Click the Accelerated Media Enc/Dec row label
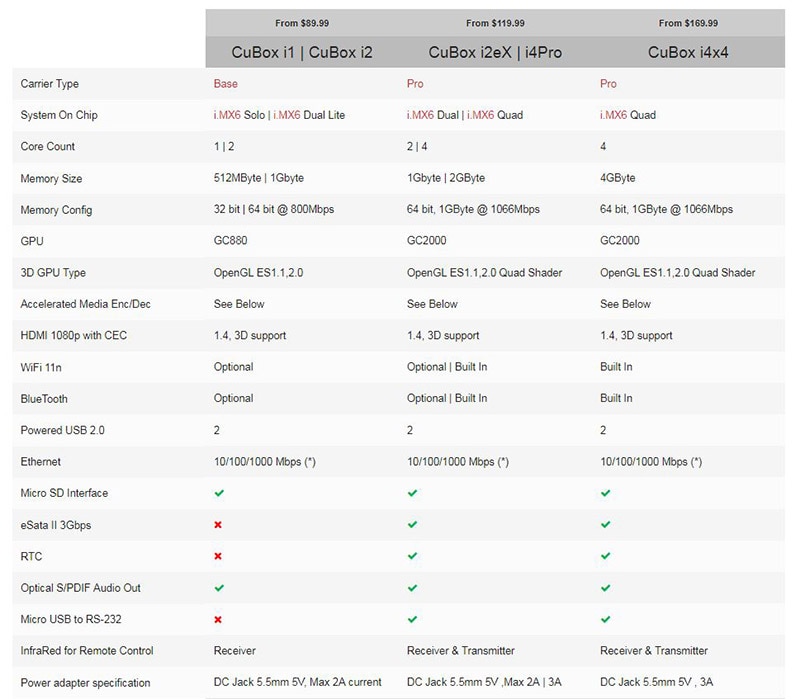 (85, 304)
